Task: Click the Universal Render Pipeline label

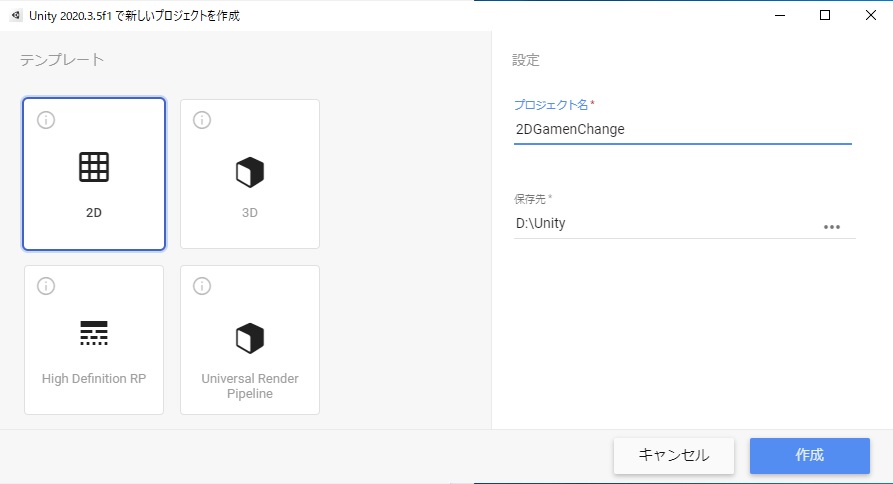Action: pyautogui.click(x=249, y=386)
